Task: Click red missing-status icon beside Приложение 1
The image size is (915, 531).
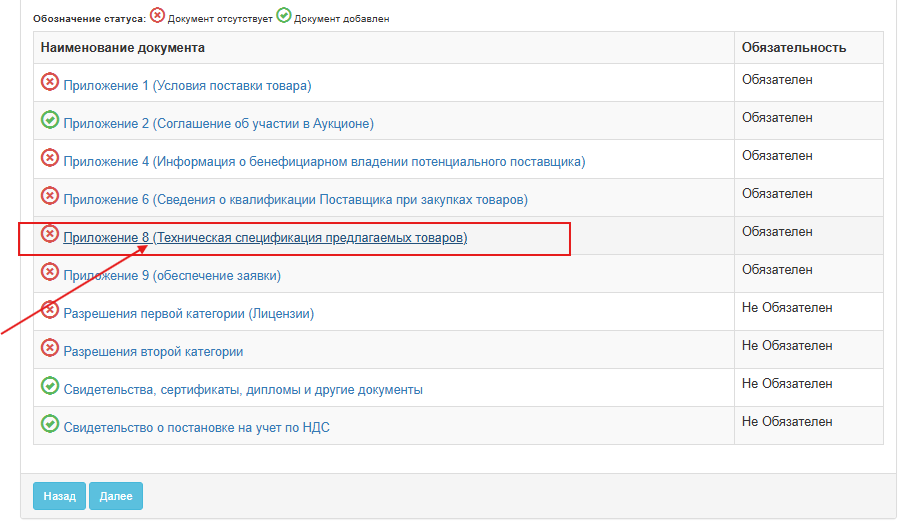Action: click(x=50, y=82)
